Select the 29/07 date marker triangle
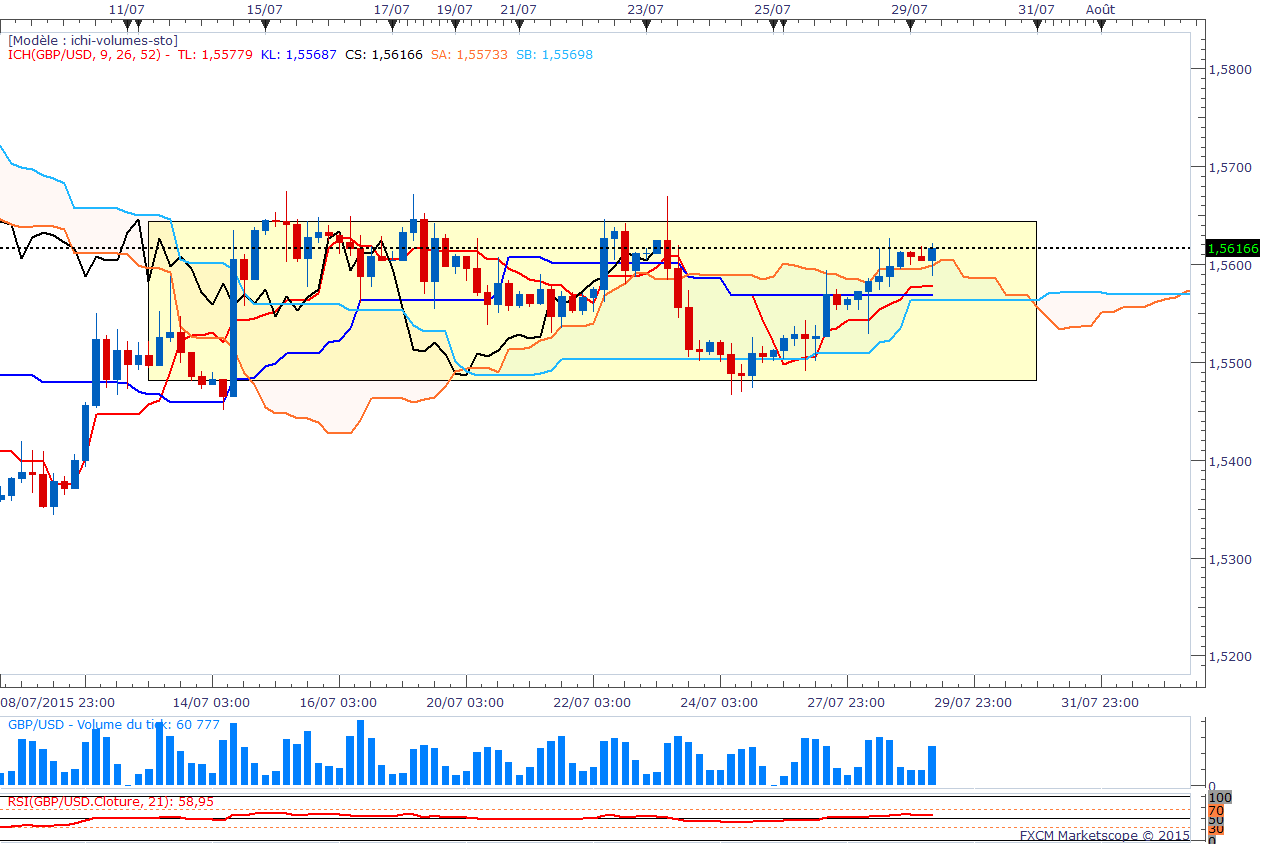 910,25
